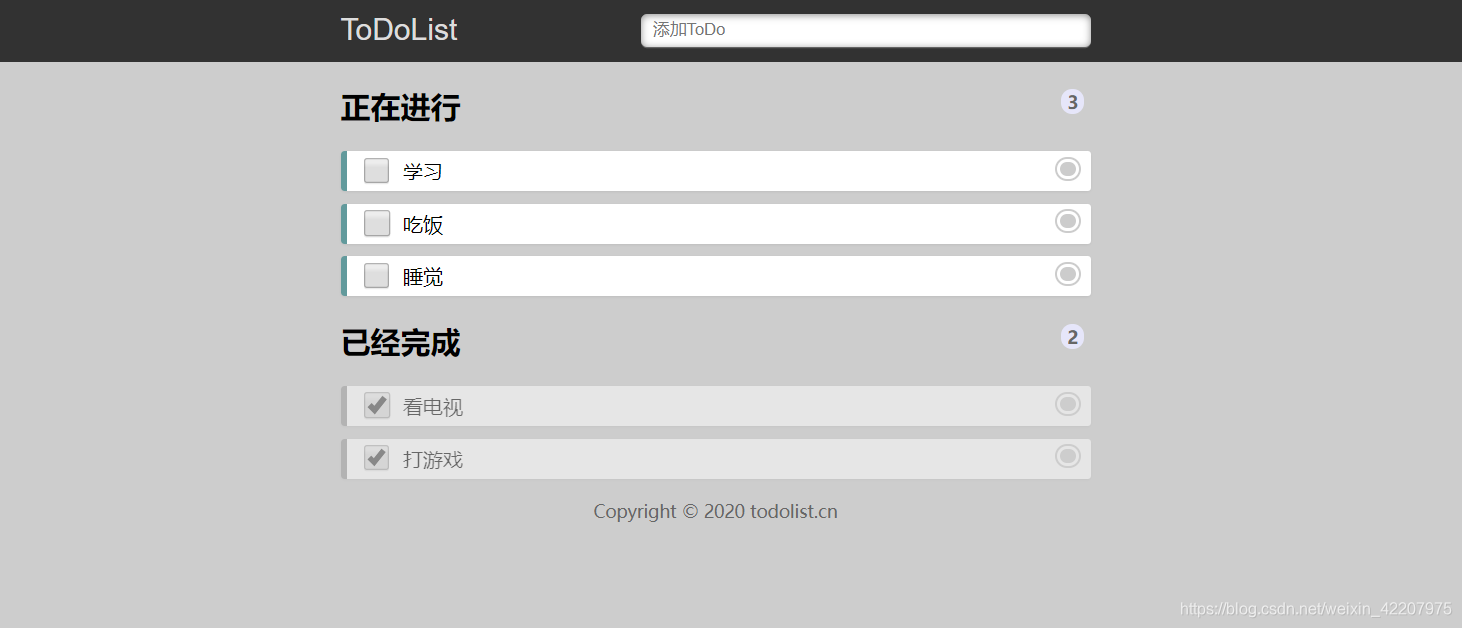Check the 学习 checkbox
Image resolution: width=1462 pixels, height=628 pixels.
tap(376, 171)
